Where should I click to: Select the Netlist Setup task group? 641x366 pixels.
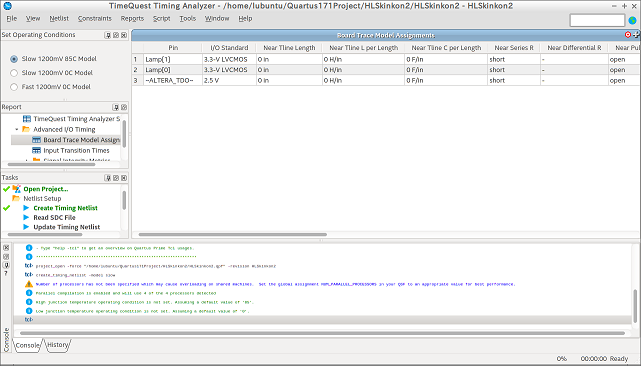pos(42,198)
